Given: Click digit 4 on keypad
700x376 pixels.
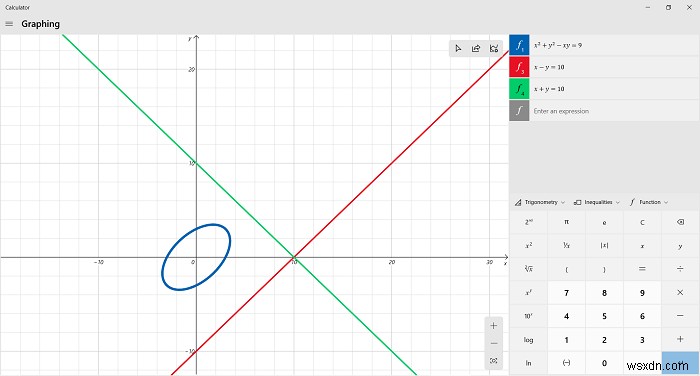Looking at the screenshot, I should [567, 316].
